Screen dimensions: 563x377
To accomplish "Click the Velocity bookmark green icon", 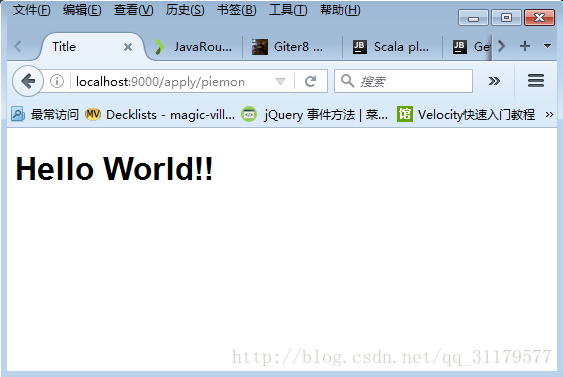I will click(405, 114).
